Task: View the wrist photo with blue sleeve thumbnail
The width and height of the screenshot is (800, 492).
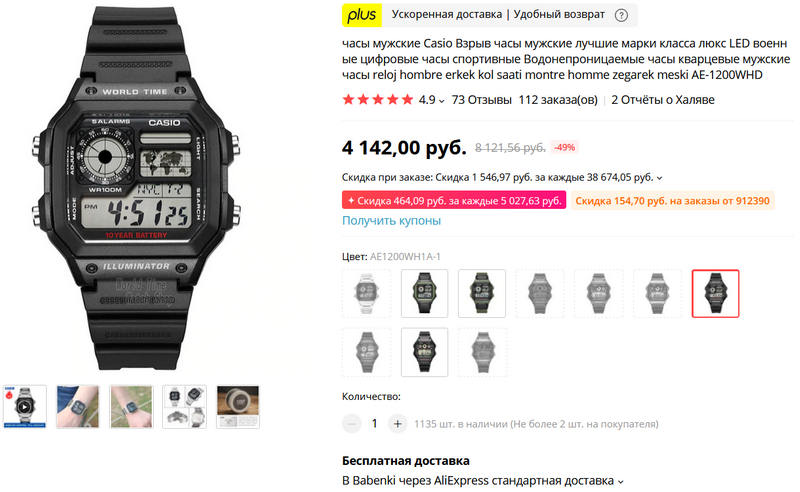Action: tap(78, 407)
